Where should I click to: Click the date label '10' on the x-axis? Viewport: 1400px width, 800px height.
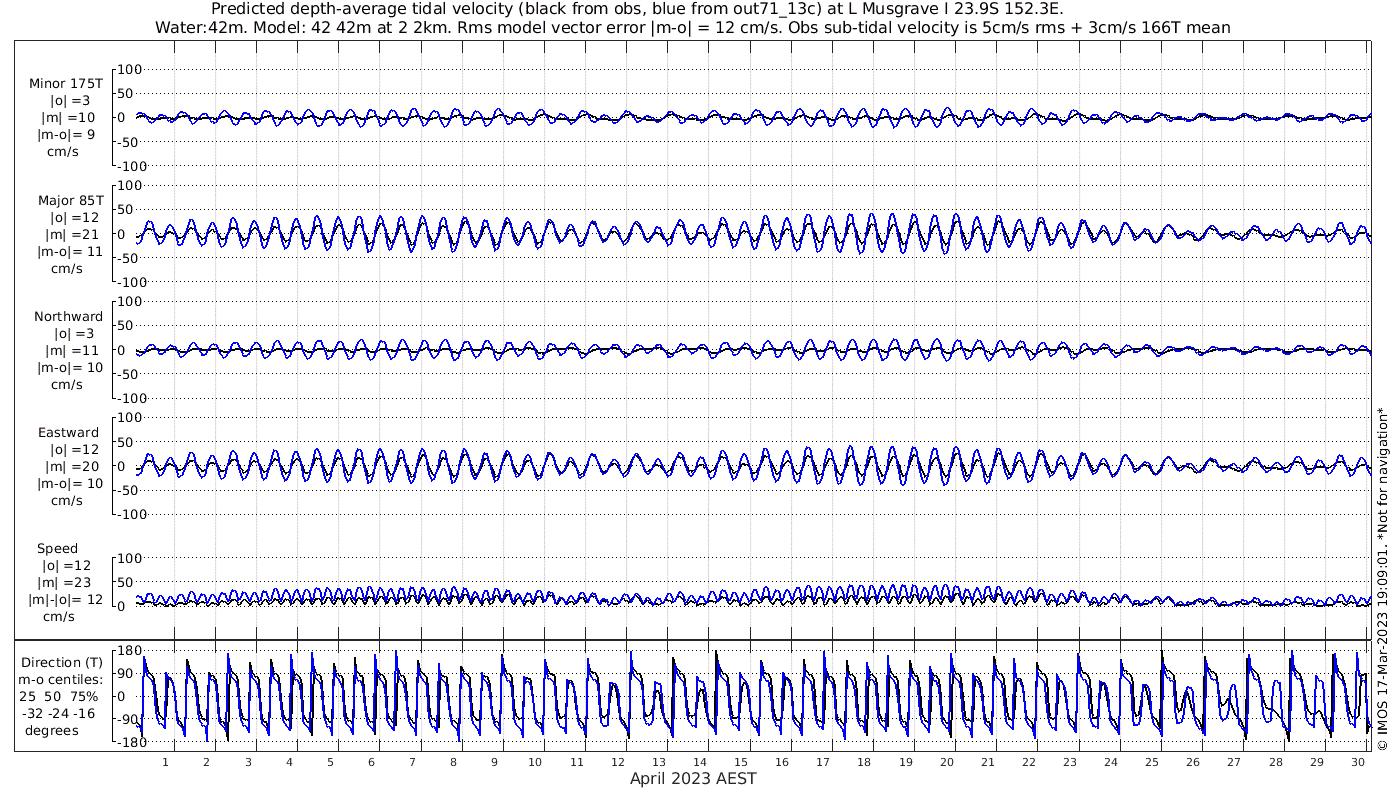[535, 762]
